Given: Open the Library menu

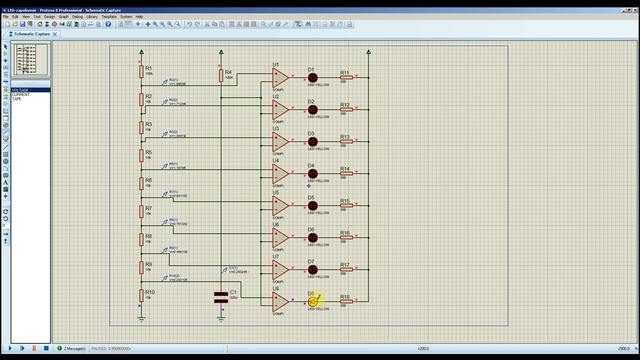Looking at the screenshot, I should tap(92, 17).
